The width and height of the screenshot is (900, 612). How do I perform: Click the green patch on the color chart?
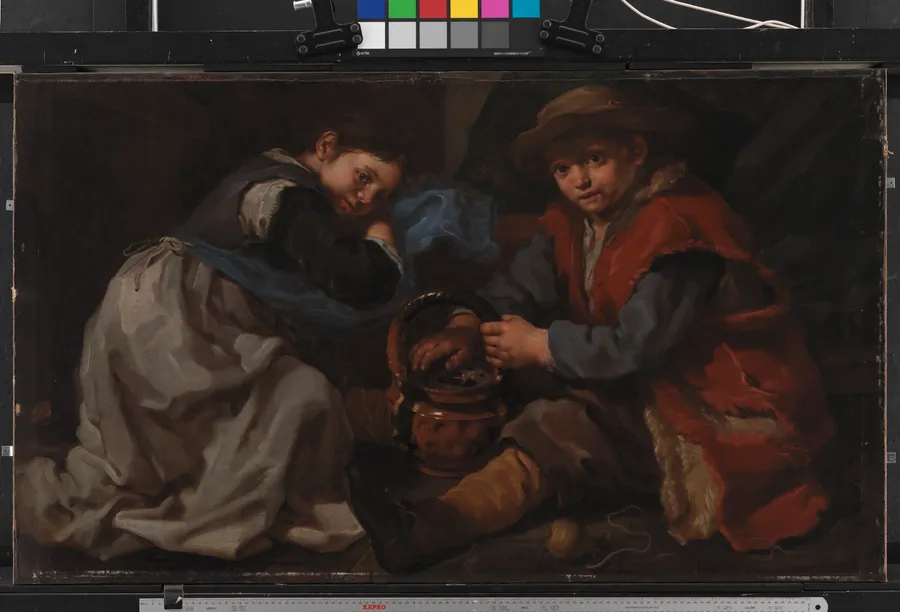tap(402, 9)
